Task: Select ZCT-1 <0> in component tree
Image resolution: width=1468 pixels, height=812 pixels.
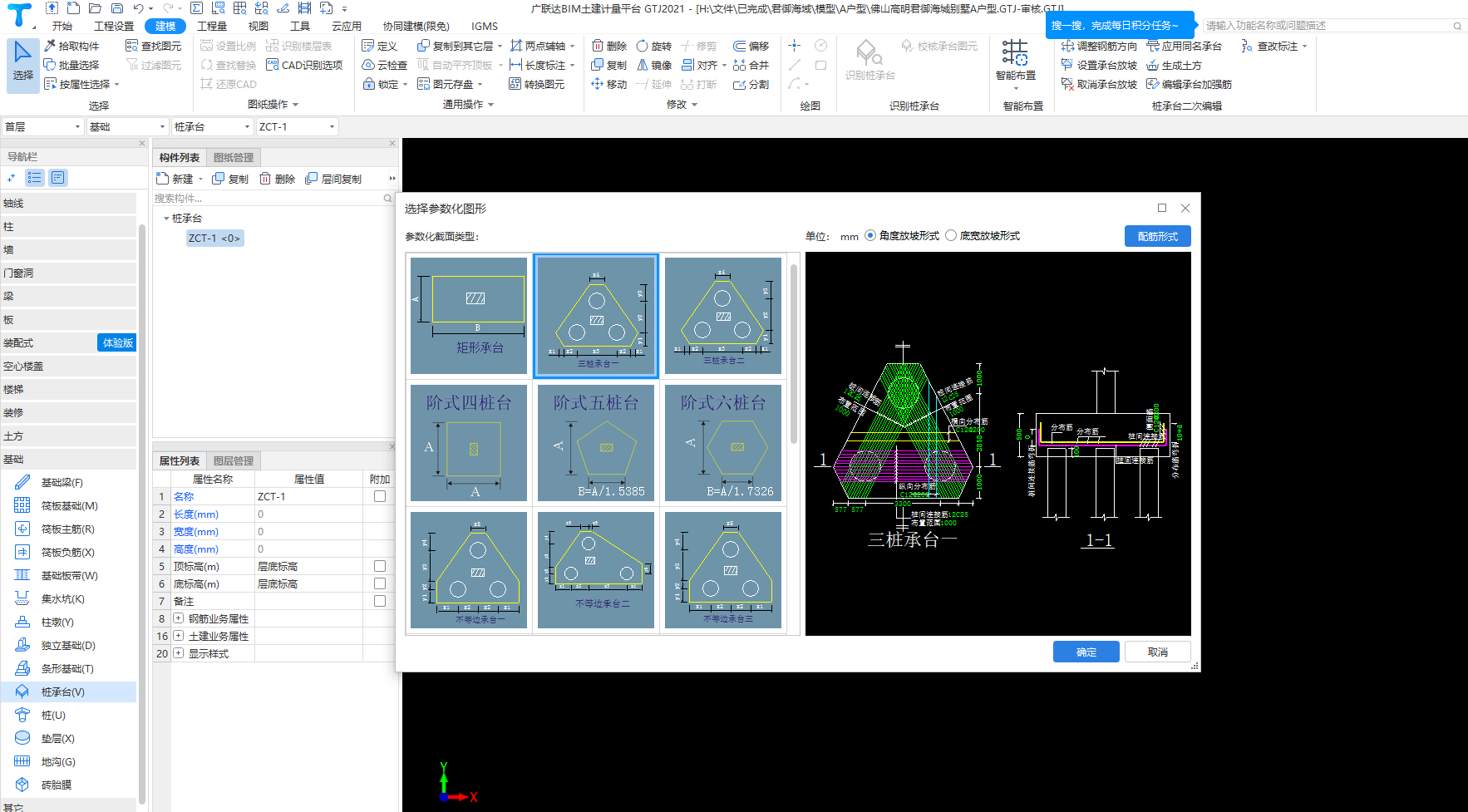Action: 214,238
